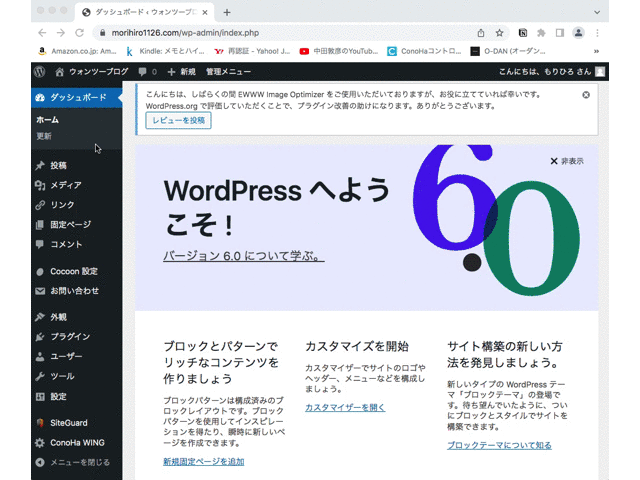Open ConoHa WING gear icon
This screenshot has width=640, height=480.
click(x=40, y=443)
